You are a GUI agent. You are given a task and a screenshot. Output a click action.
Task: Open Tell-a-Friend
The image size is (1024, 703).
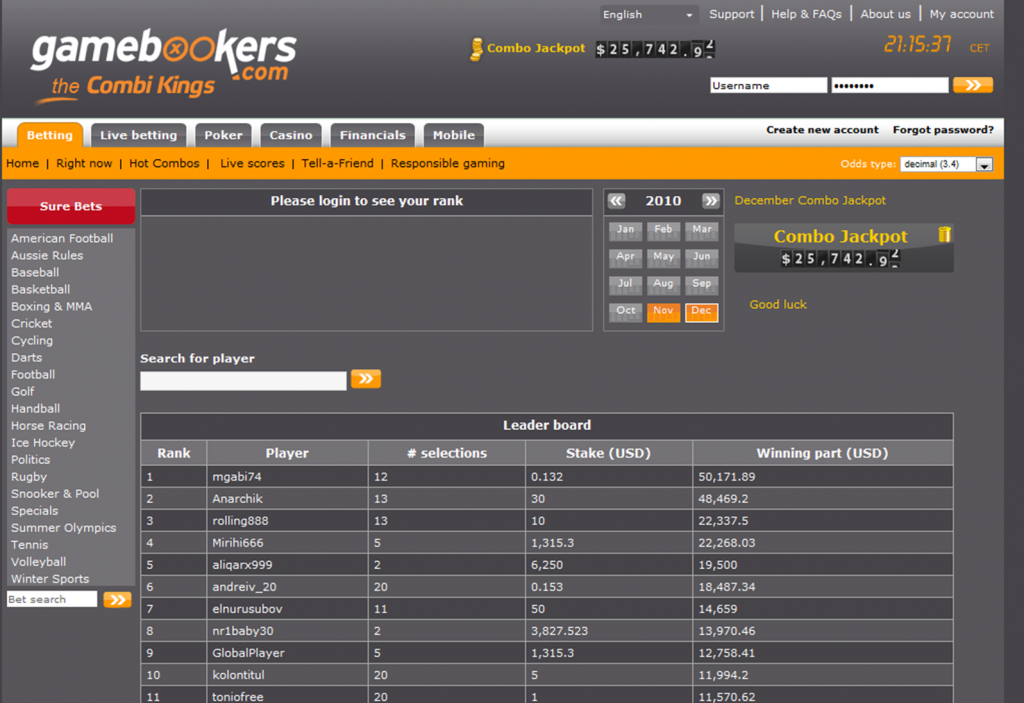338,163
